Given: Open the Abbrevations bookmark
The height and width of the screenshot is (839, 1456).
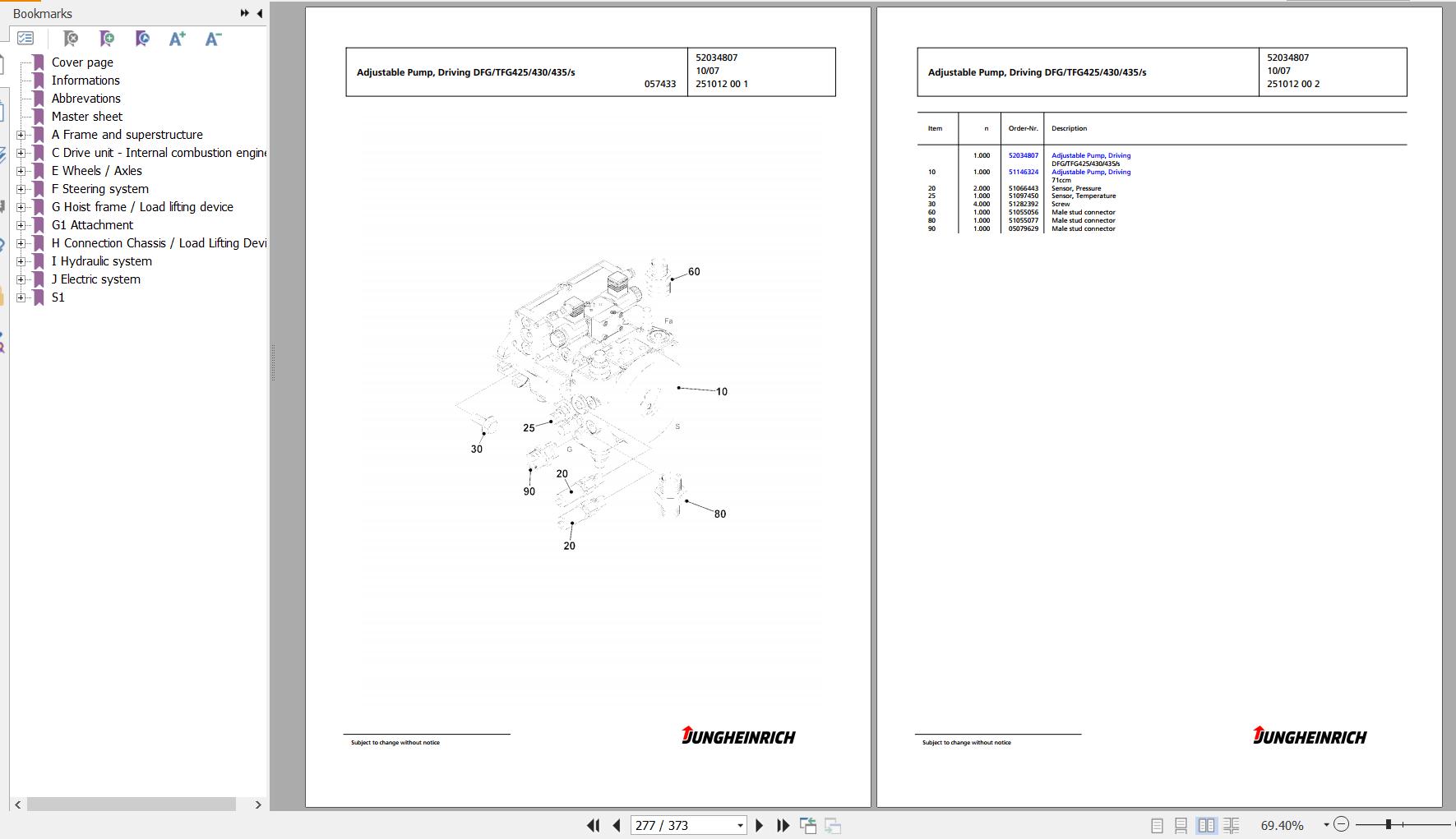Looking at the screenshot, I should [x=86, y=99].
